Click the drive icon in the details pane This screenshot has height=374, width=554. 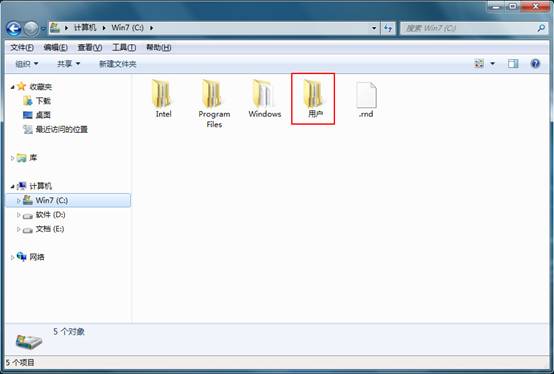[x=29, y=341]
